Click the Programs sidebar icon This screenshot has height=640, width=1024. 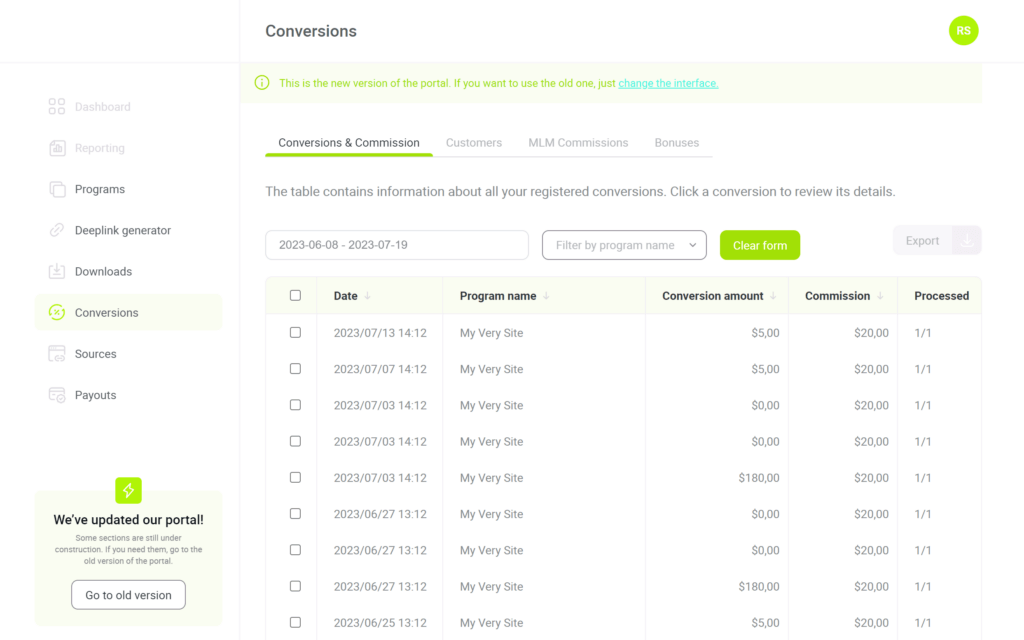[57, 189]
